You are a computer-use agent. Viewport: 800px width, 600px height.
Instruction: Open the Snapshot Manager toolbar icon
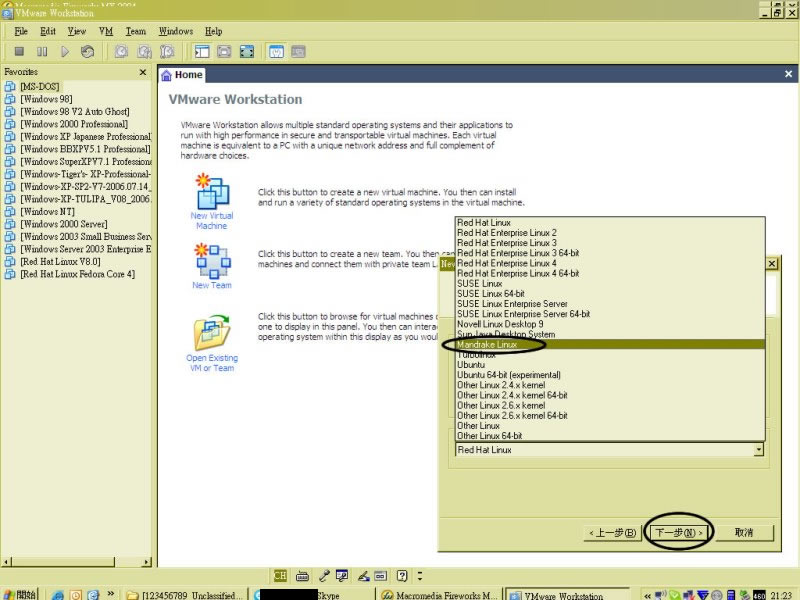(167, 52)
